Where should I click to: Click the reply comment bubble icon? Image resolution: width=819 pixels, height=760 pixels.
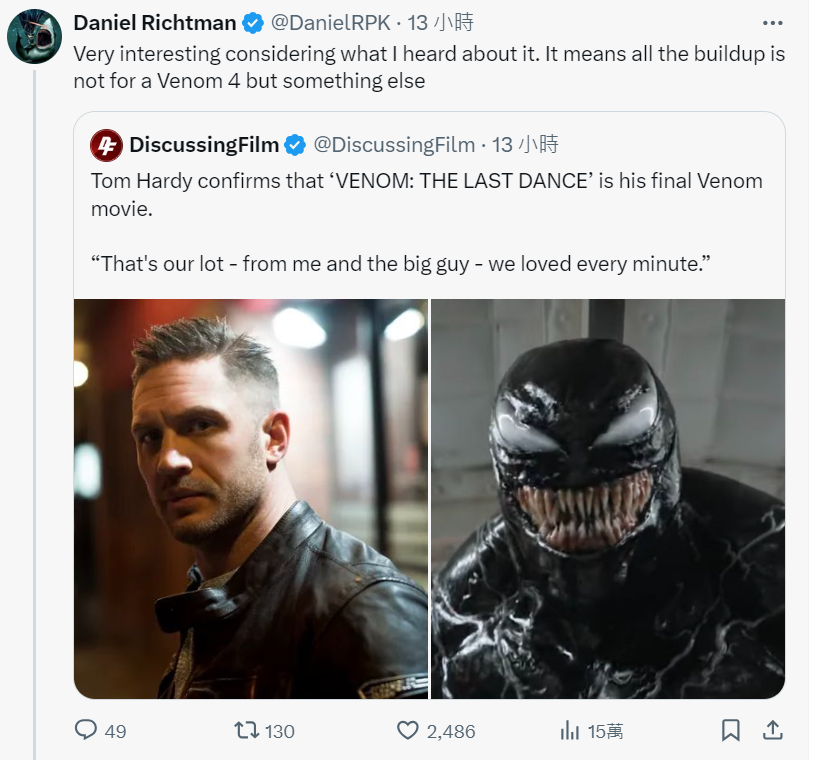coord(87,731)
